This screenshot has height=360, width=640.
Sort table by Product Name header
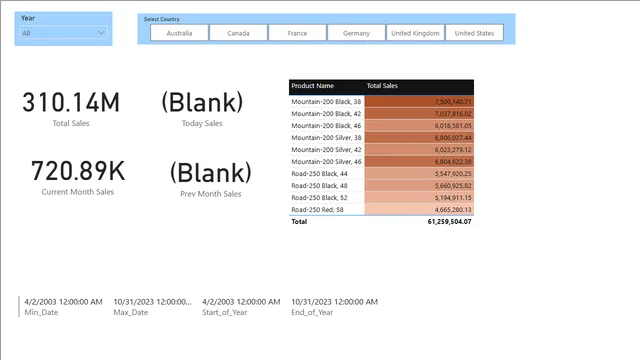pos(313,86)
